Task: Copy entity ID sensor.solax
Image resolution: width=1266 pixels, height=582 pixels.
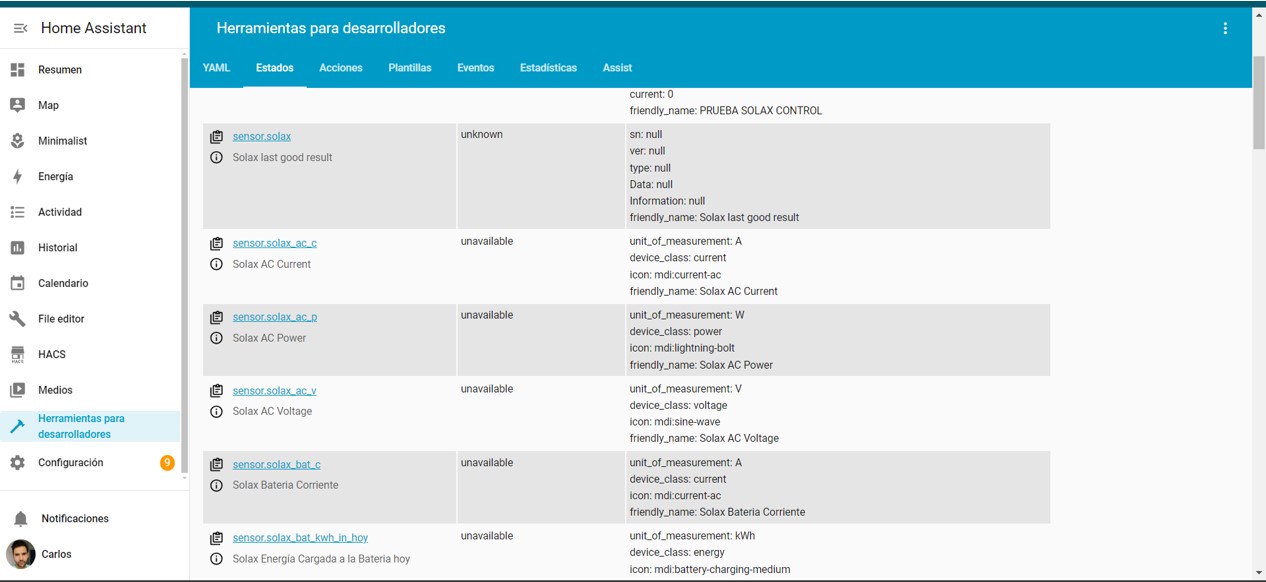Action: tap(216, 136)
